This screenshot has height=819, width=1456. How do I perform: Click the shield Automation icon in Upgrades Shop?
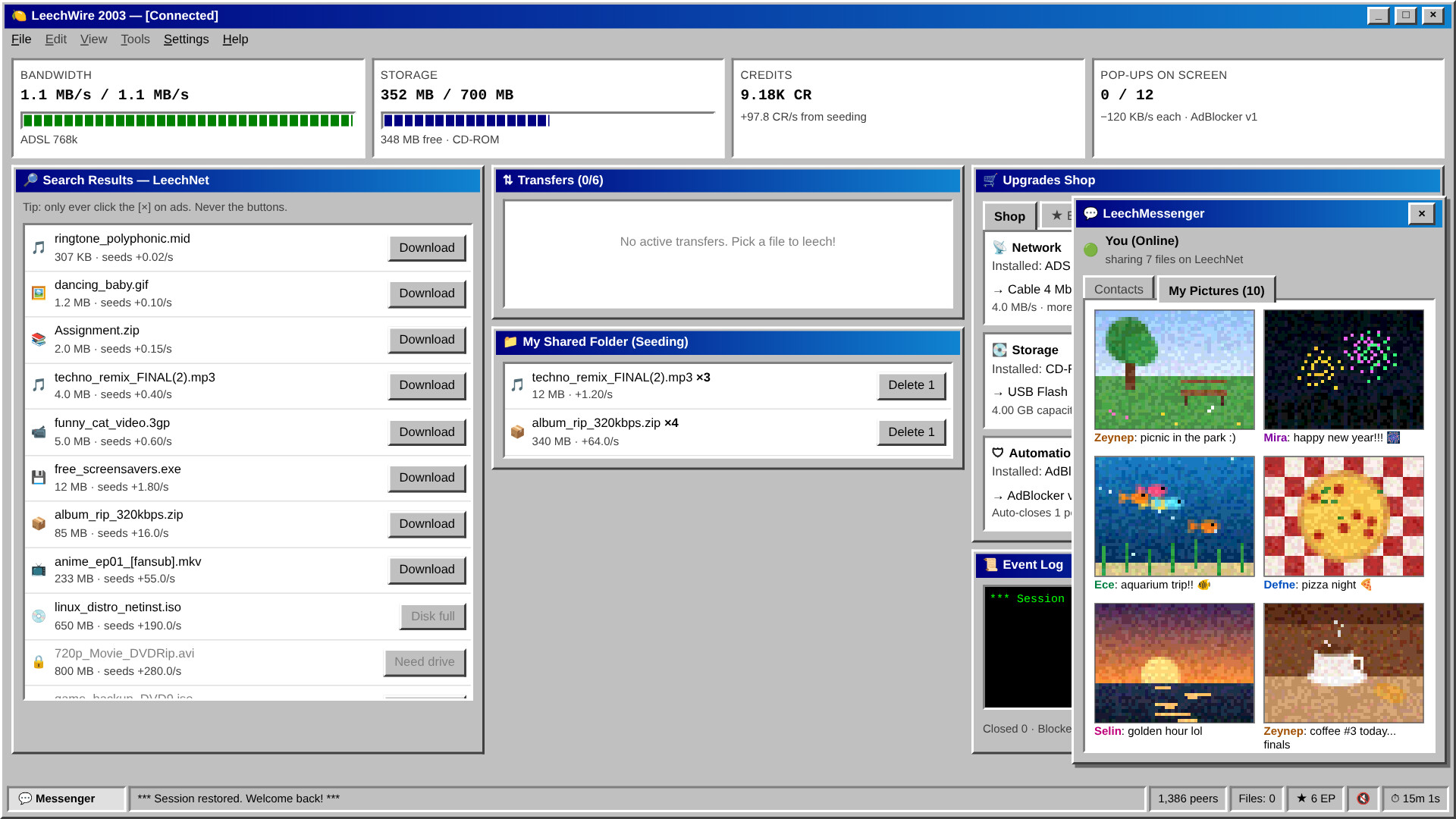(x=998, y=453)
